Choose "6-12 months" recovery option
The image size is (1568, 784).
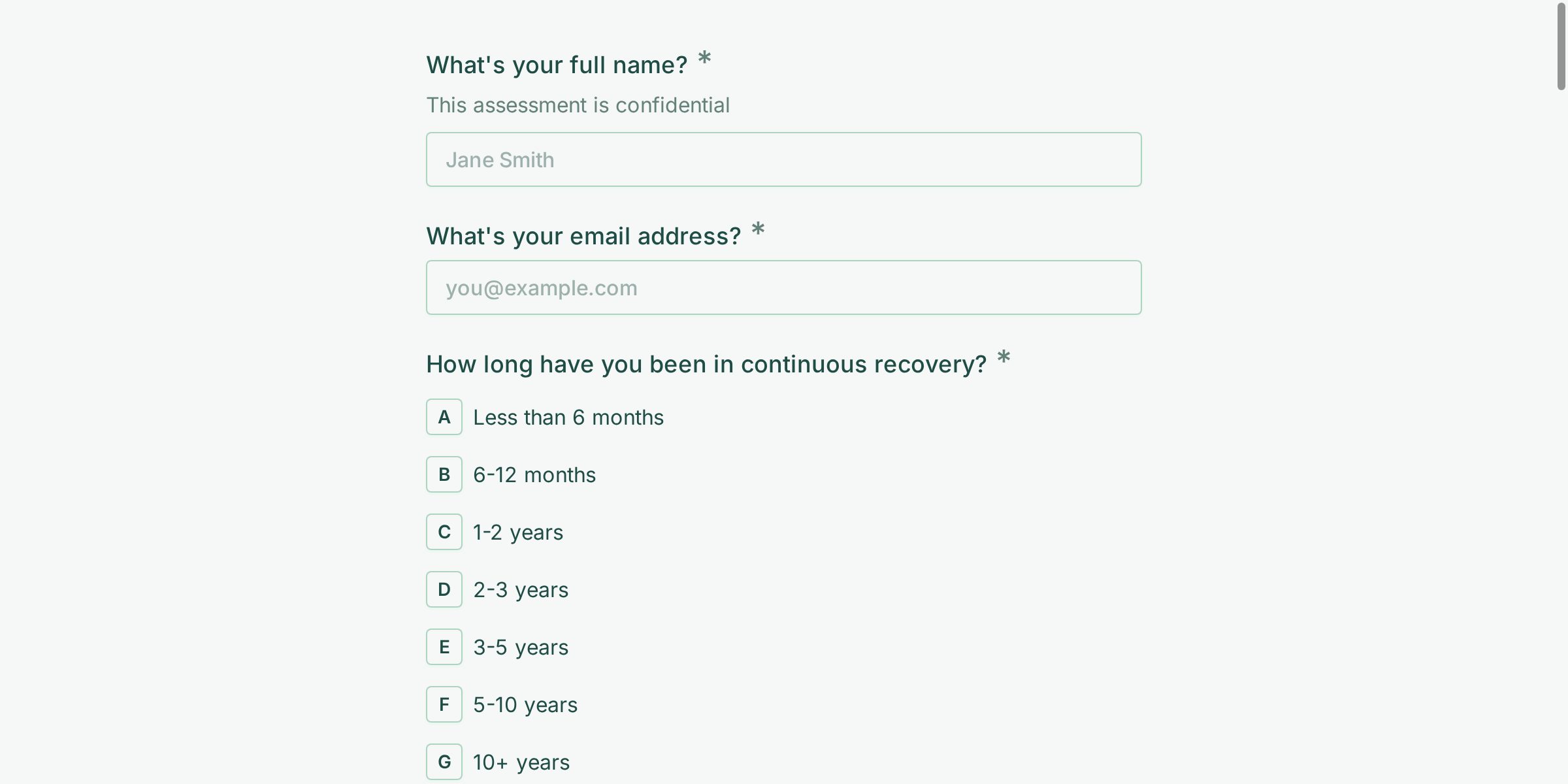click(x=534, y=475)
